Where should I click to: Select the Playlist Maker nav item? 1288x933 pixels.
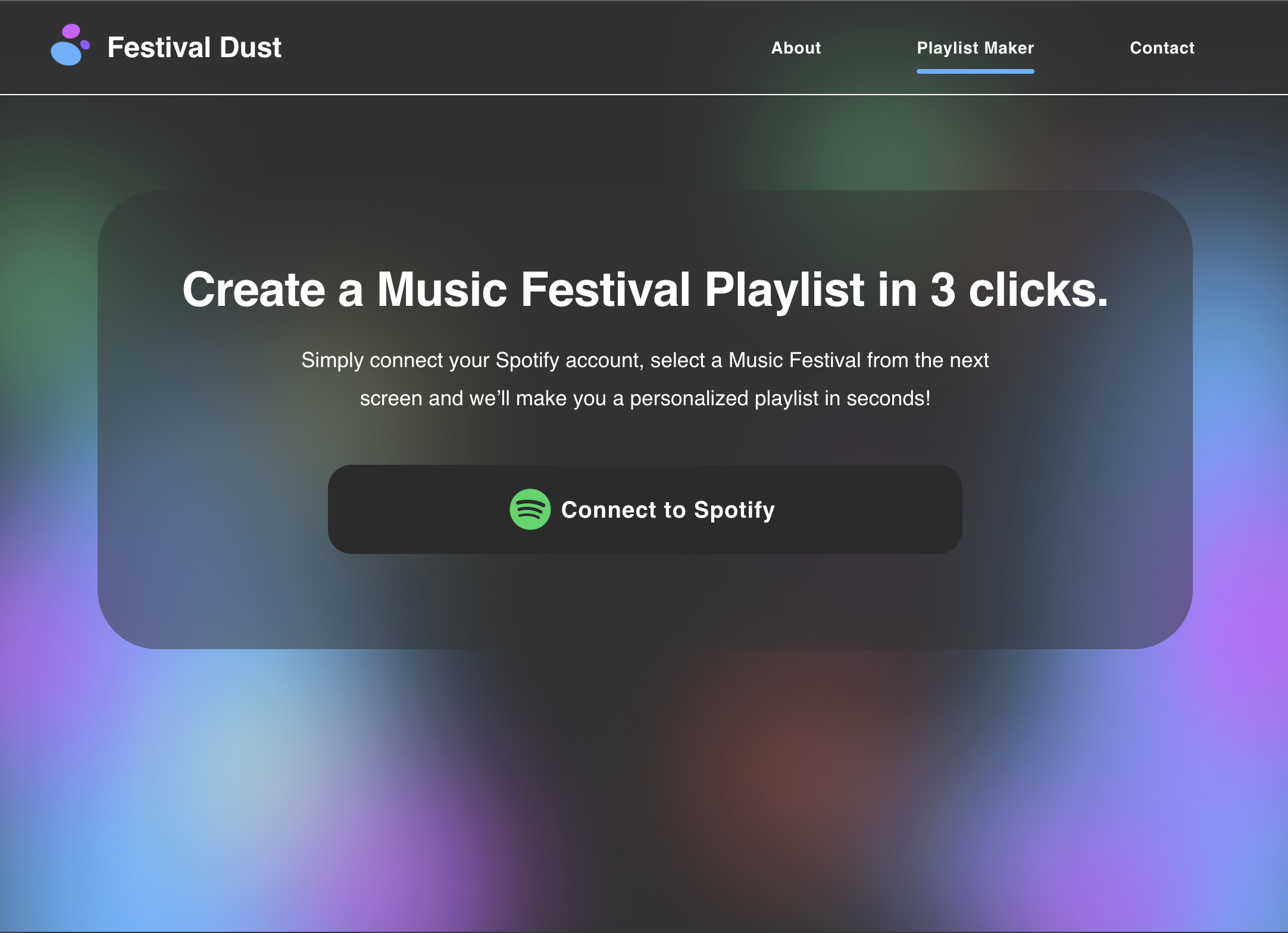pyautogui.click(x=975, y=48)
